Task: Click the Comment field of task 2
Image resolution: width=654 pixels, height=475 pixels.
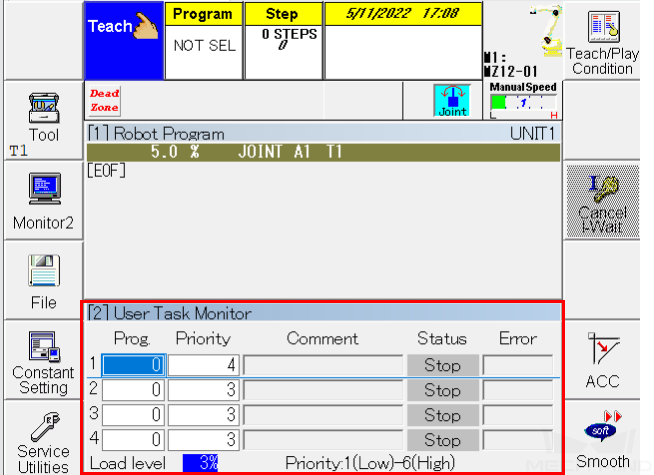Action: click(323, 390)
